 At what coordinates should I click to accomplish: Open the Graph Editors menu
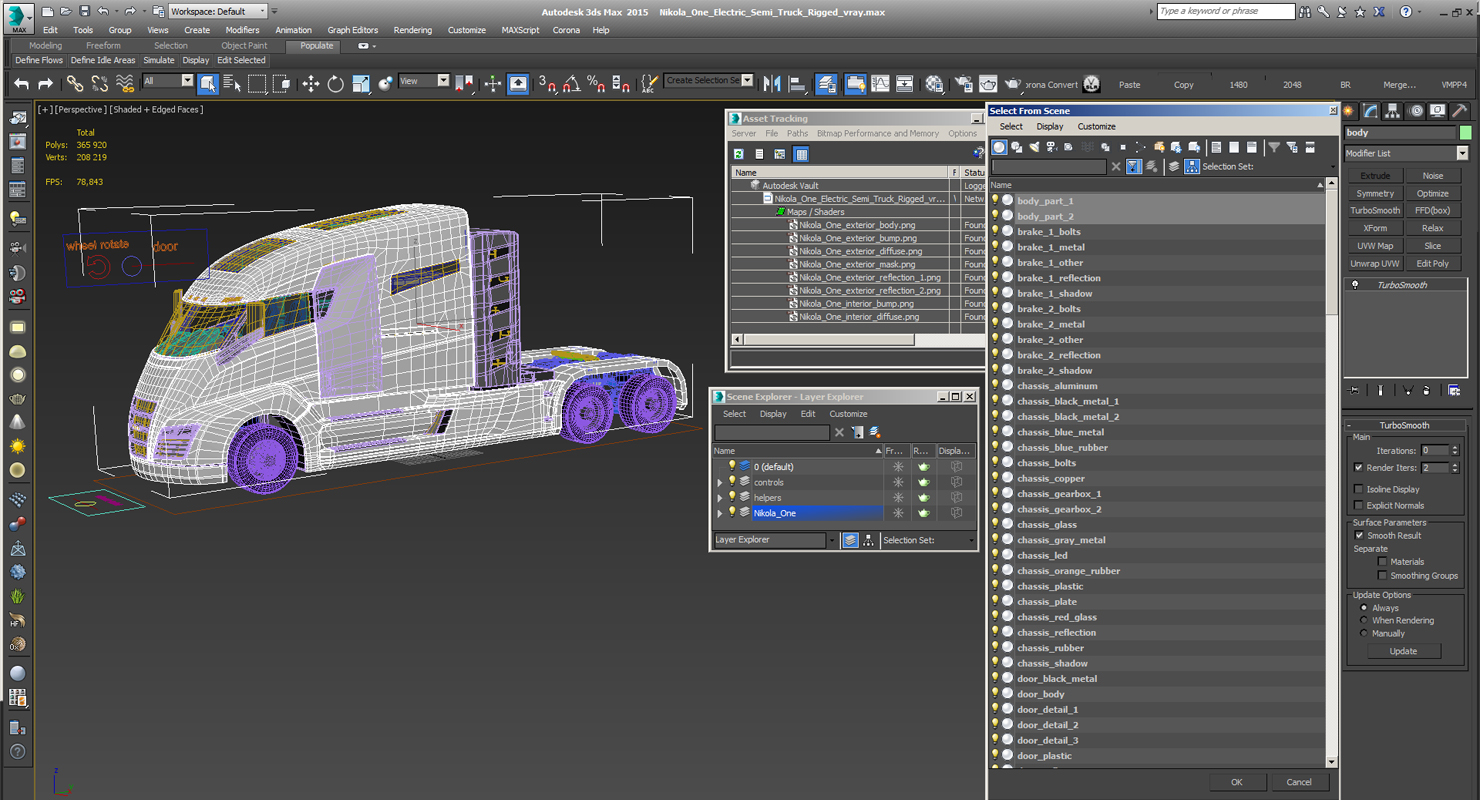point(353,30)
